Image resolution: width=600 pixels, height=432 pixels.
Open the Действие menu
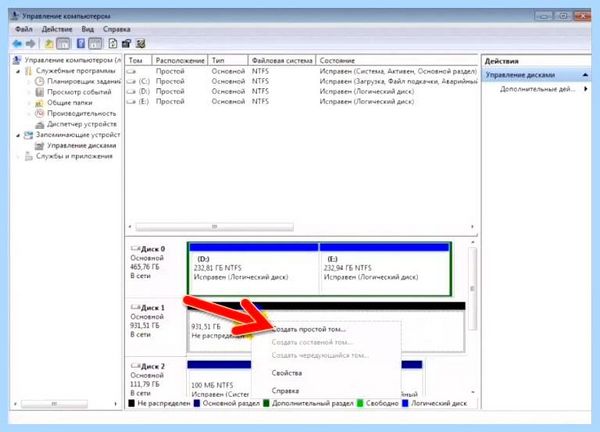coord(57,29)
